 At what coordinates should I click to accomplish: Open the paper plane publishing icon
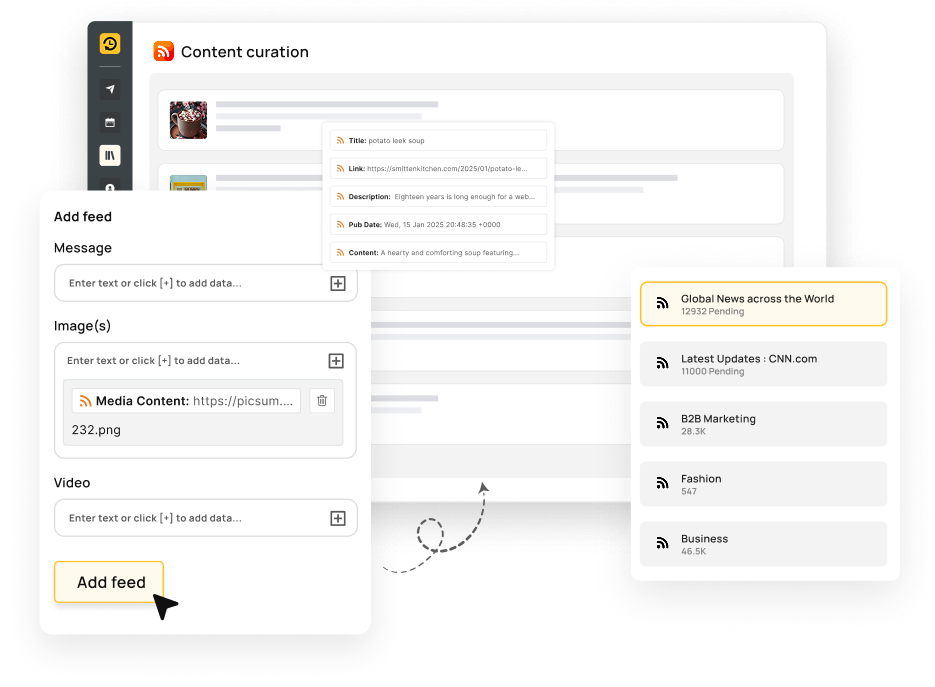click(x=110, y=88)
